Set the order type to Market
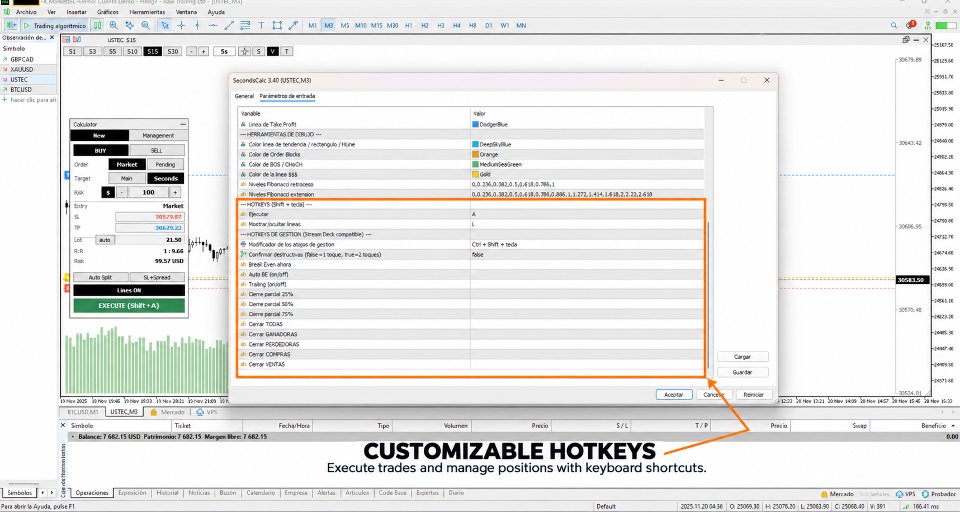Image resolution: width=960 pixels, height=512 pixels. click(x=127, y=165)
